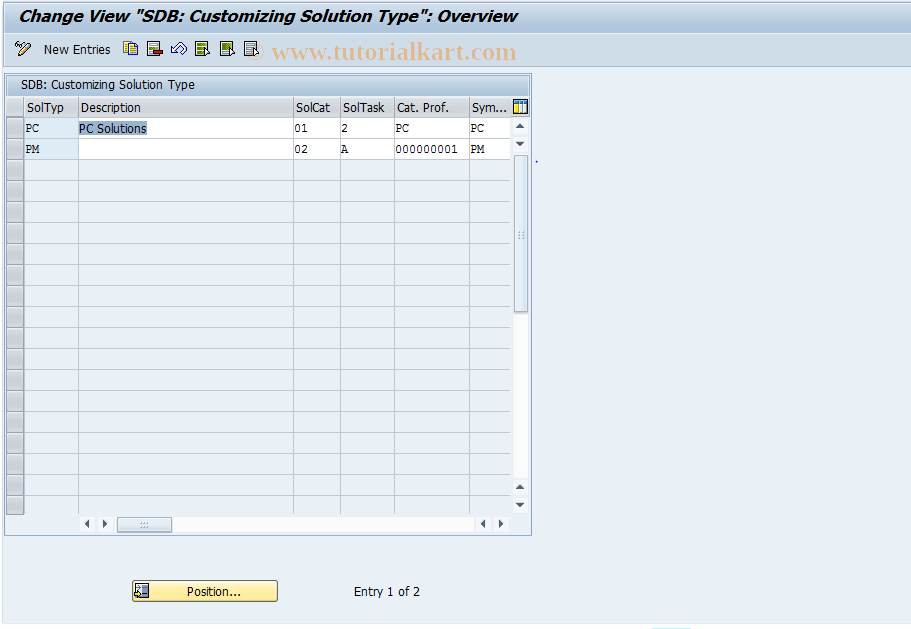Viewport: 911px width, 629px height.
Task: Click the PC Solutions description field
Action: (186, 128)
